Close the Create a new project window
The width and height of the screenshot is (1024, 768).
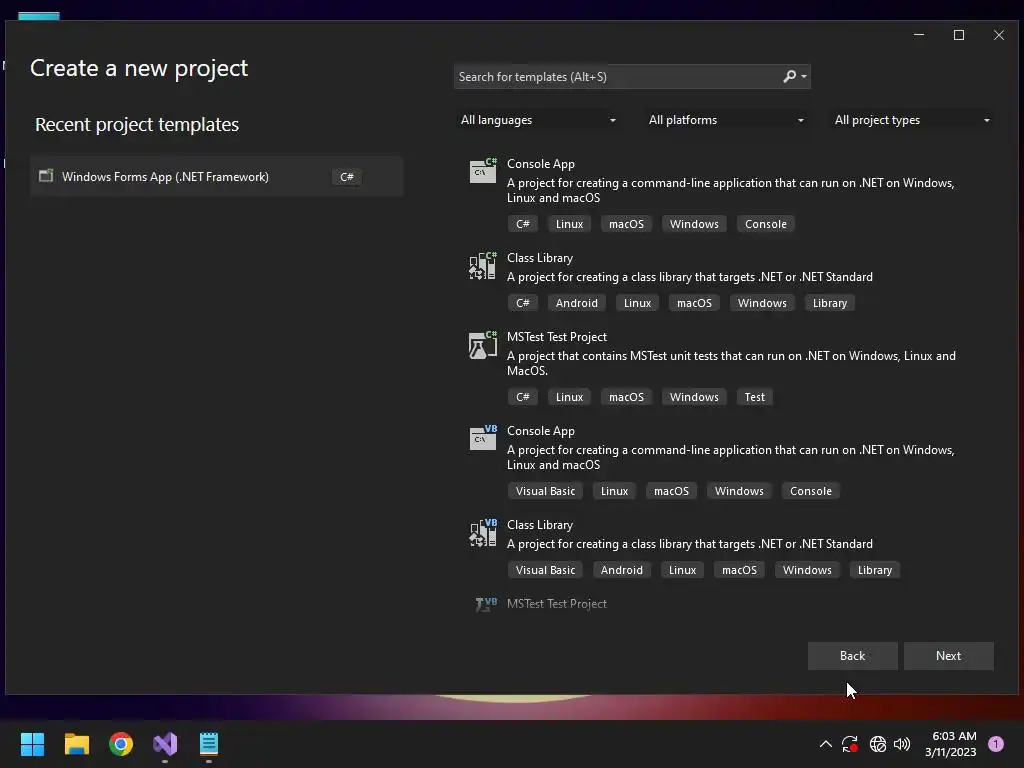[x=999, y=35]
